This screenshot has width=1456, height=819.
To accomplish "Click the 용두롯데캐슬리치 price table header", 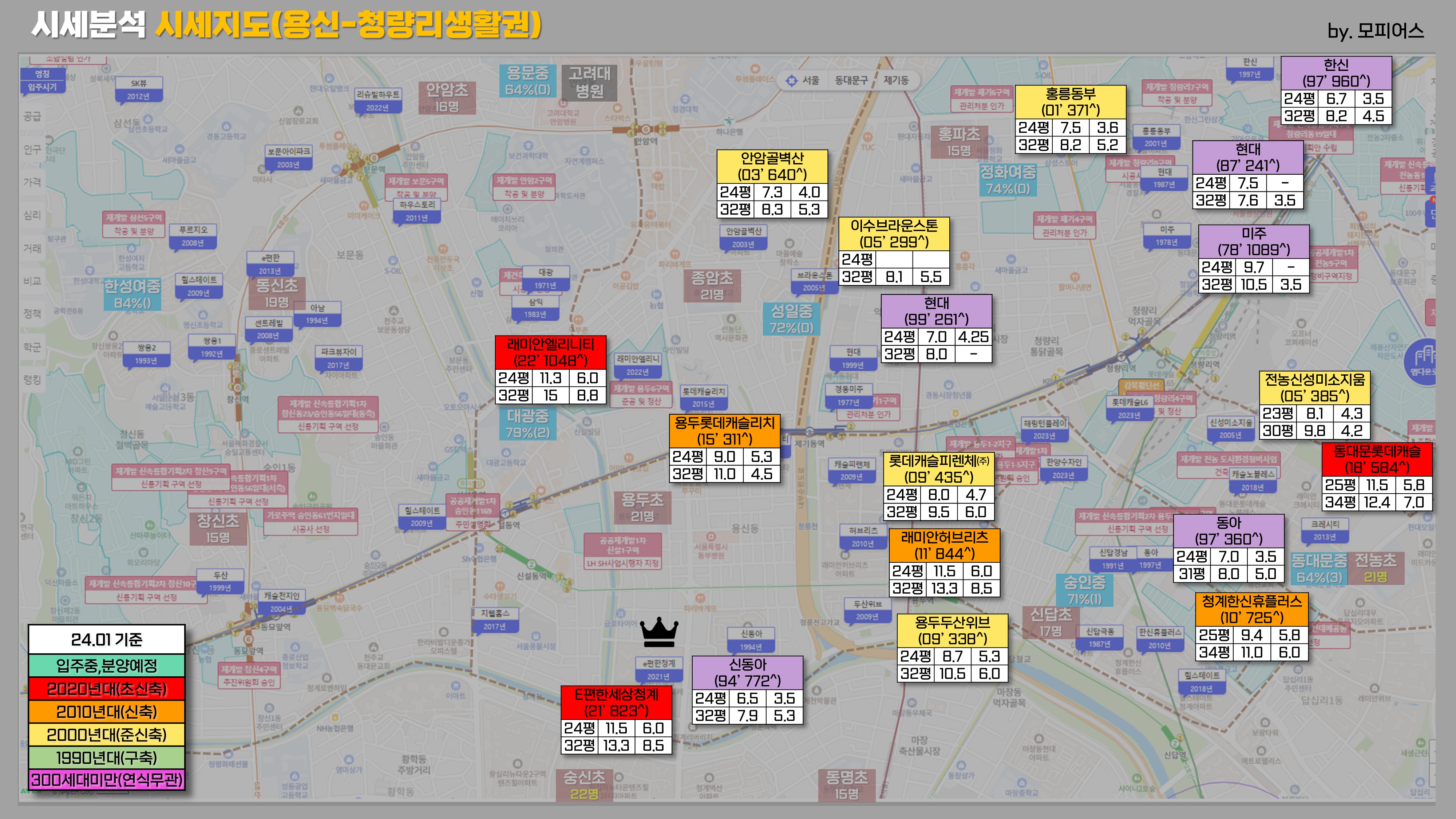I will (x=724, y=431).
